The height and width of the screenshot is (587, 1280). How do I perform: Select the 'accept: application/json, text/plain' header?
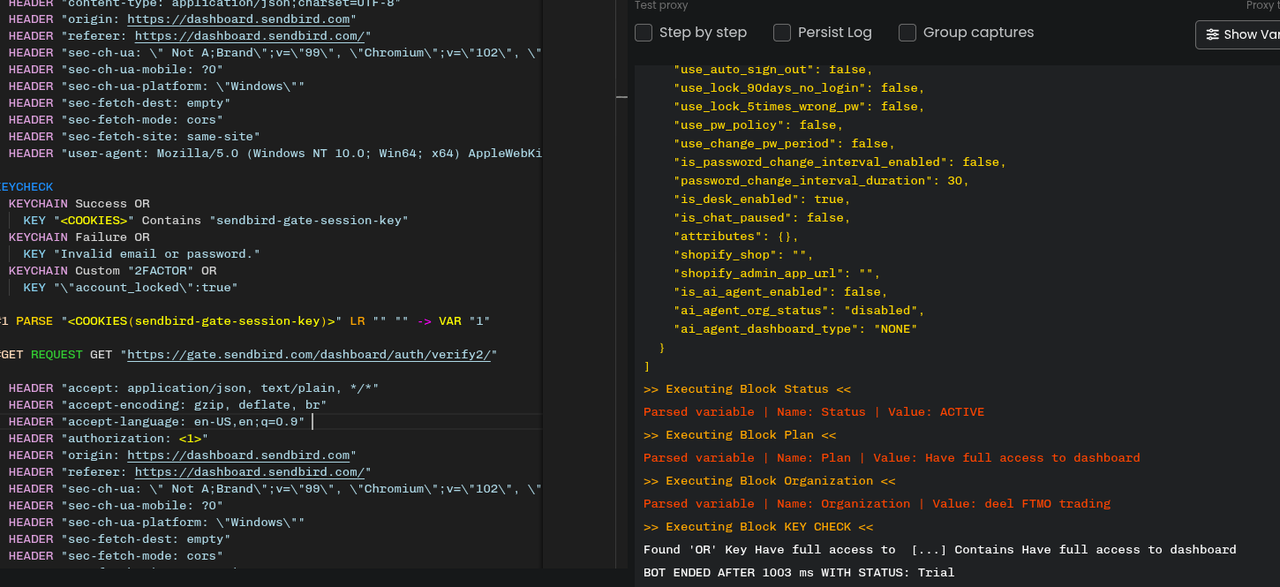point(194,388)
